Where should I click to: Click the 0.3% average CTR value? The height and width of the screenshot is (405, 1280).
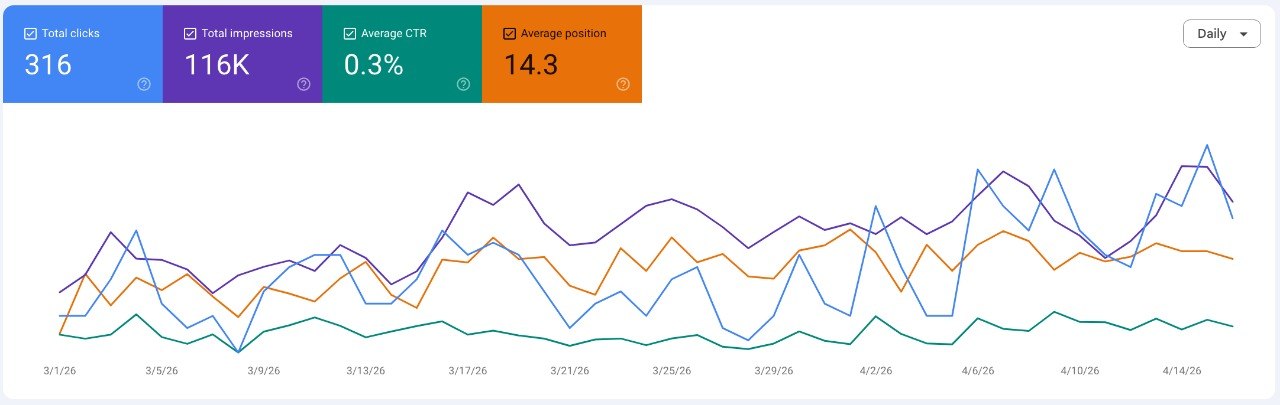[374, 65]
